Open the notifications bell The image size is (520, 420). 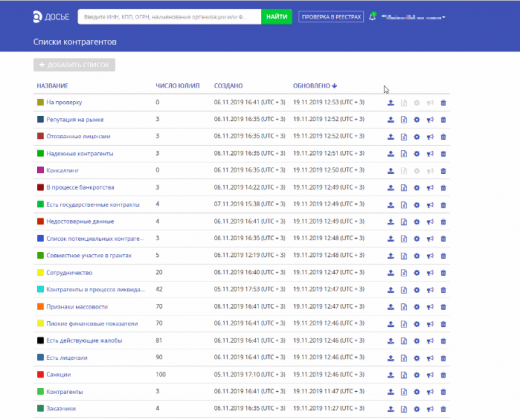point(372,17)
